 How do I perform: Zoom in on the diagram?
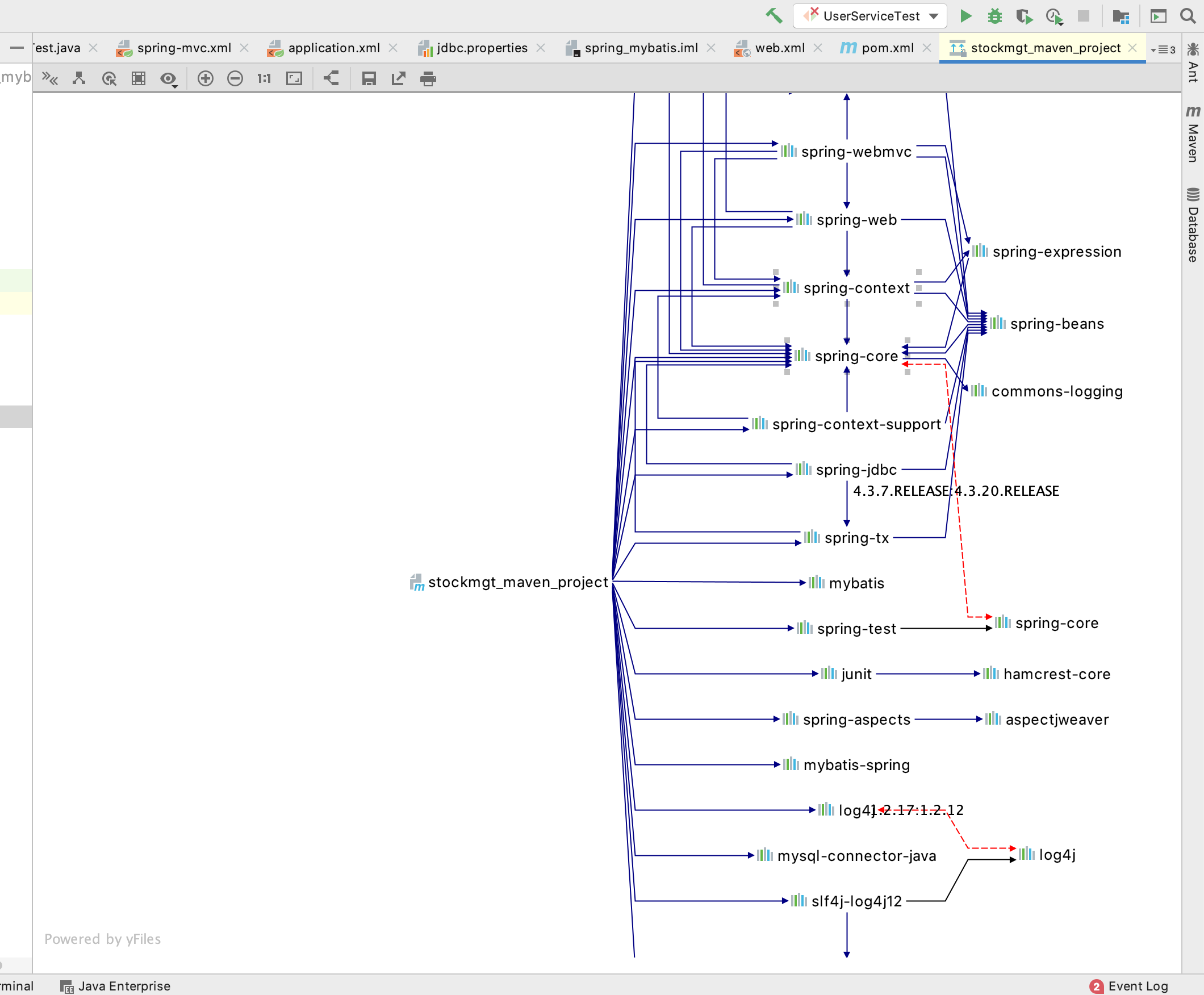(x=205, y=78)
